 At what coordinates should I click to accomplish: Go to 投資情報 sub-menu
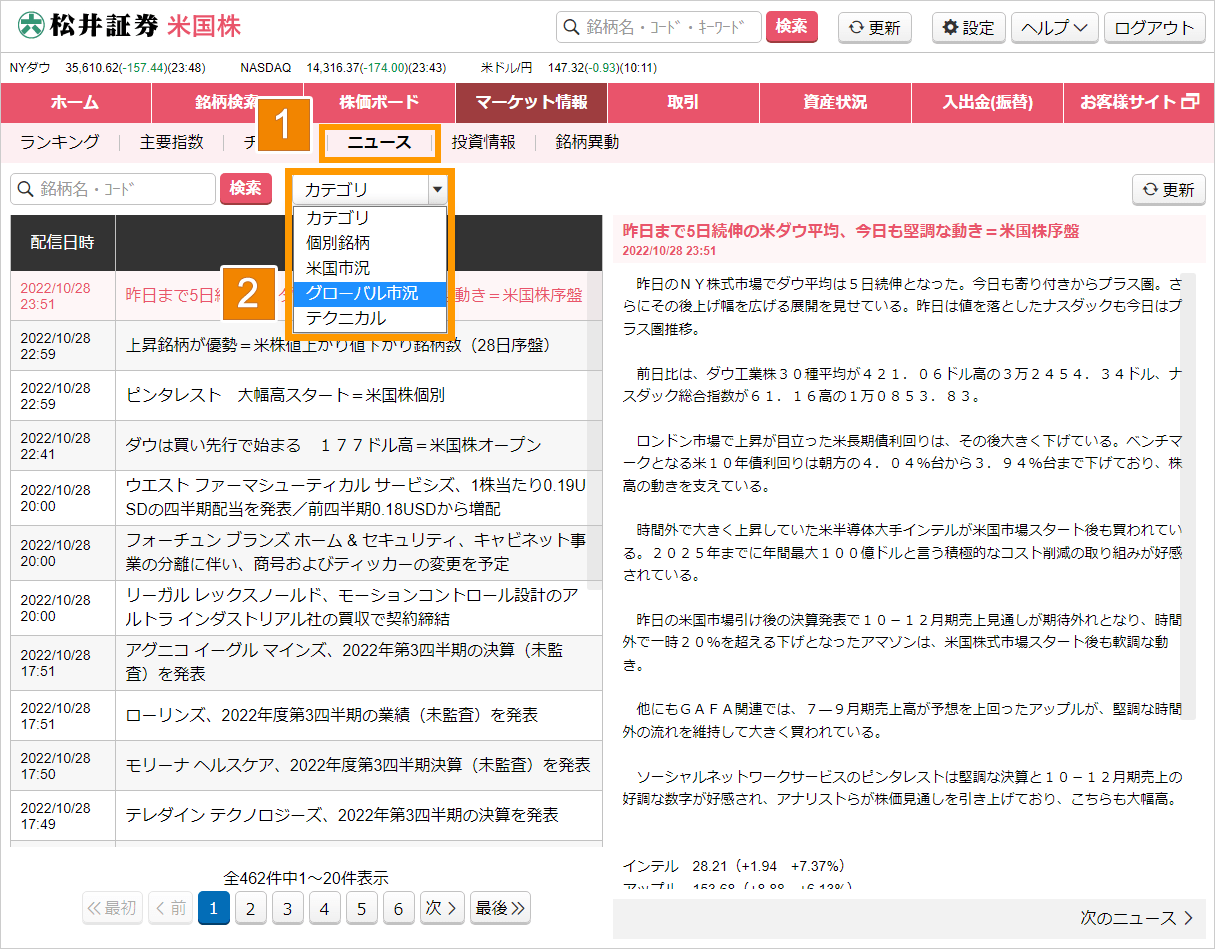click(x=484, y=142)
